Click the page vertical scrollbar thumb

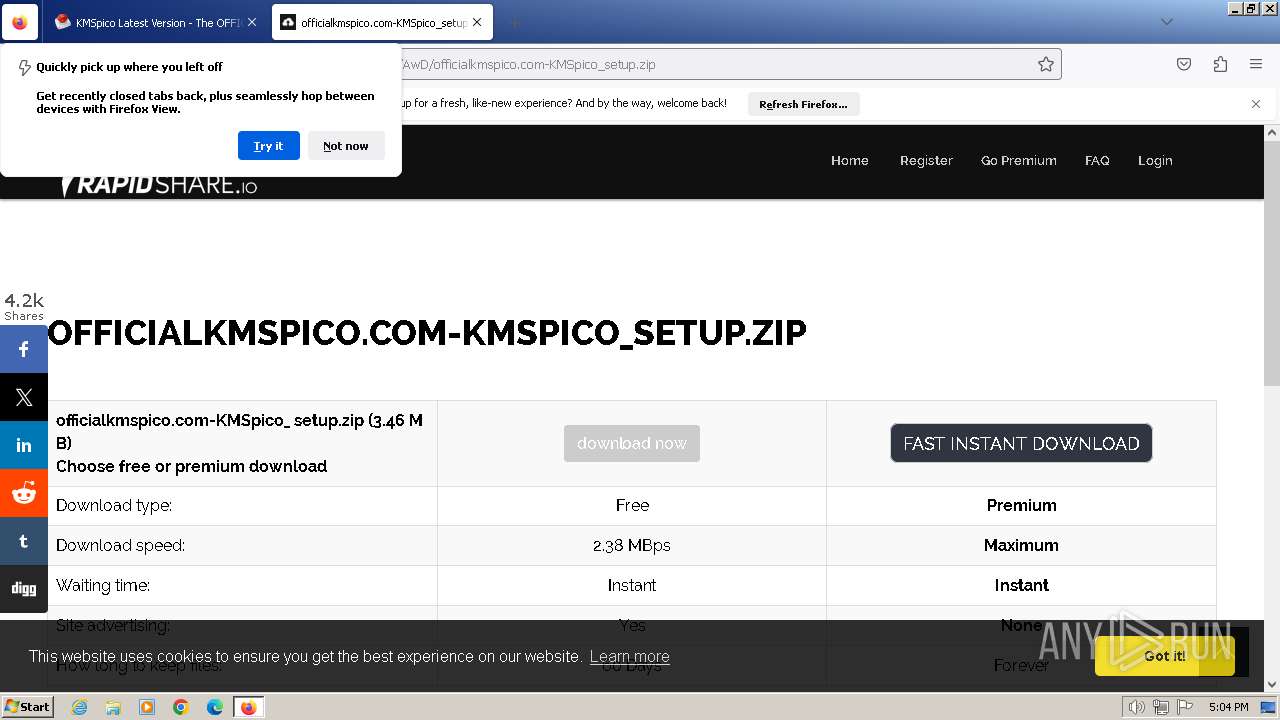pos(1271,264)
